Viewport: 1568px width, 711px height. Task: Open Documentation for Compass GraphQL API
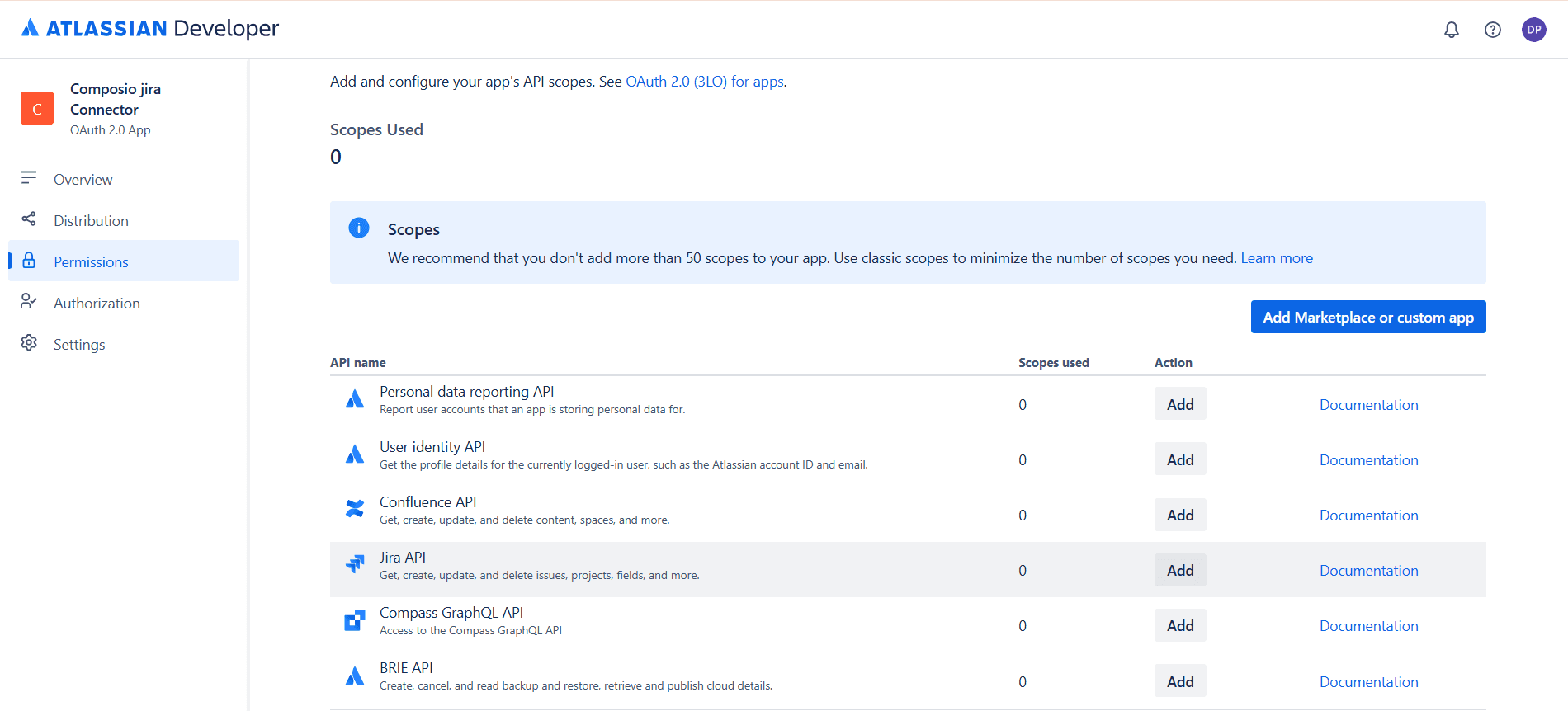1368,626
